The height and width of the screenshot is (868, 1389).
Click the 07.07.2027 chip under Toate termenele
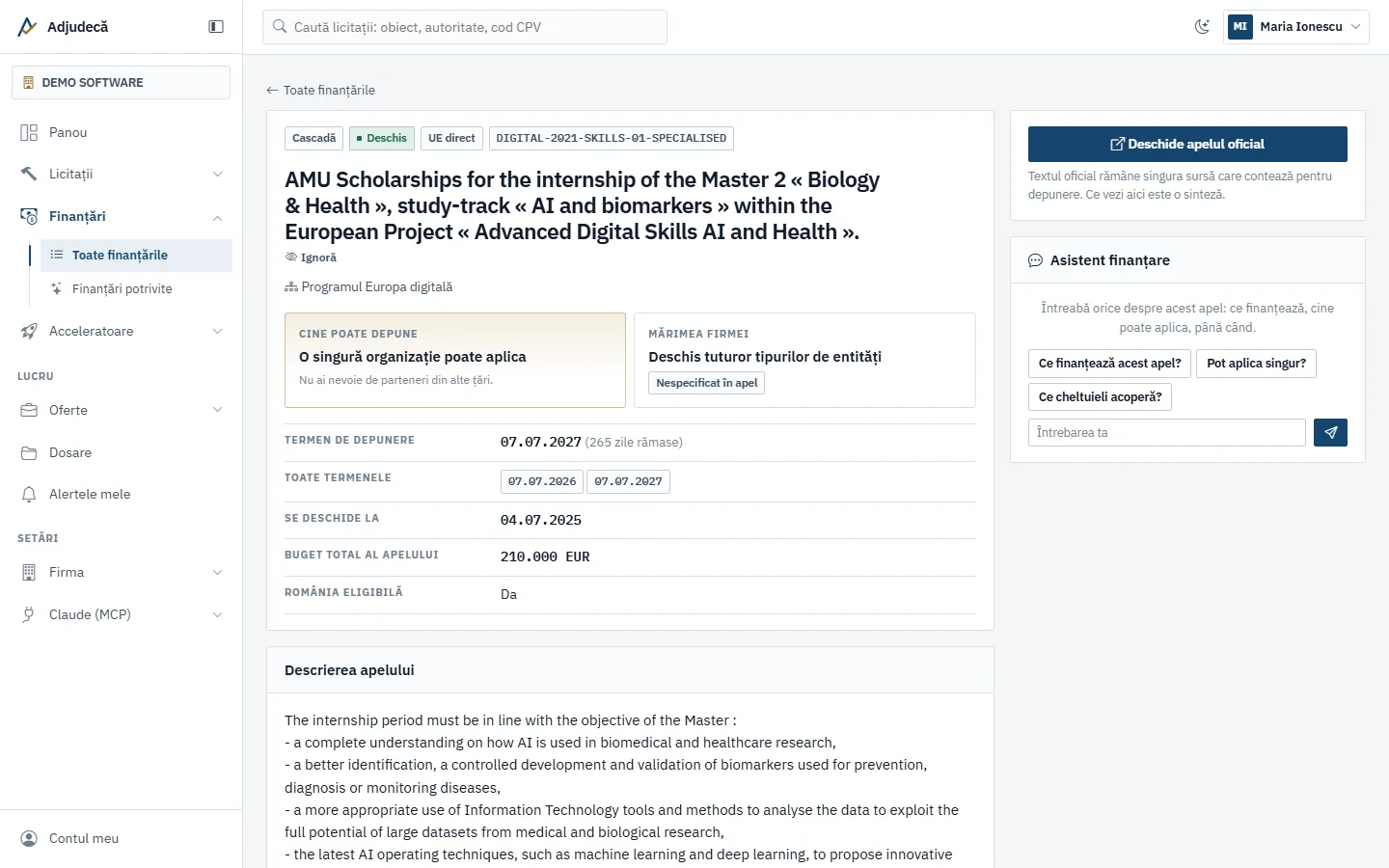[628, 481]
